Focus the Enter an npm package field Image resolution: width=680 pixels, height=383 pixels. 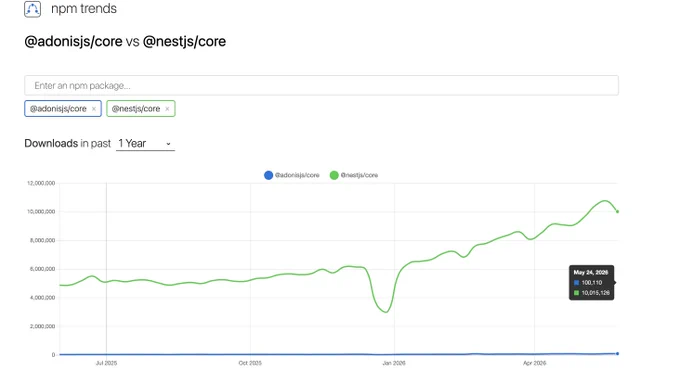(321, 85)
